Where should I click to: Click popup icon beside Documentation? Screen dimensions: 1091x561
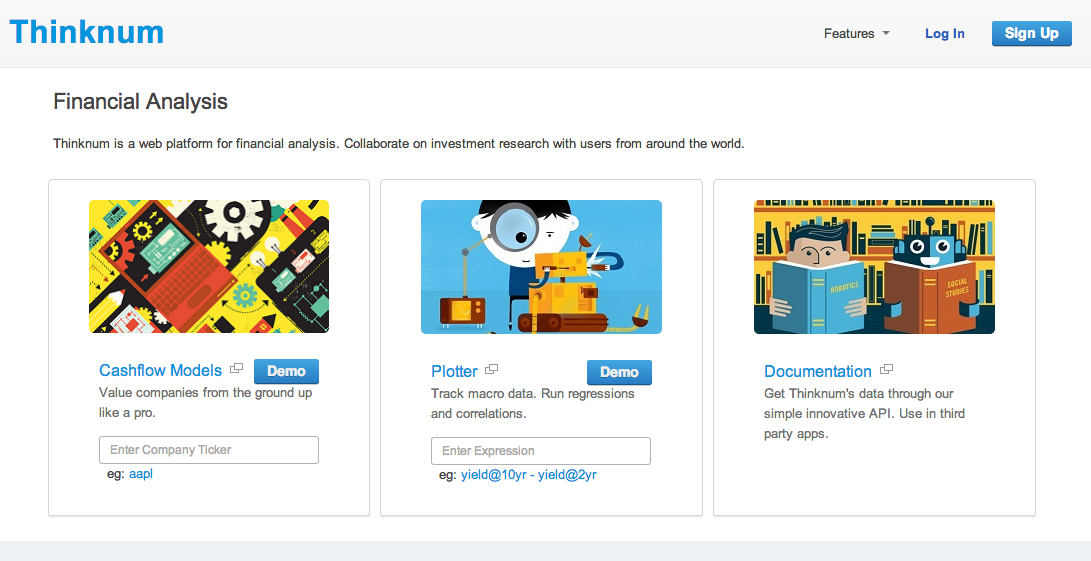[887, 370]
